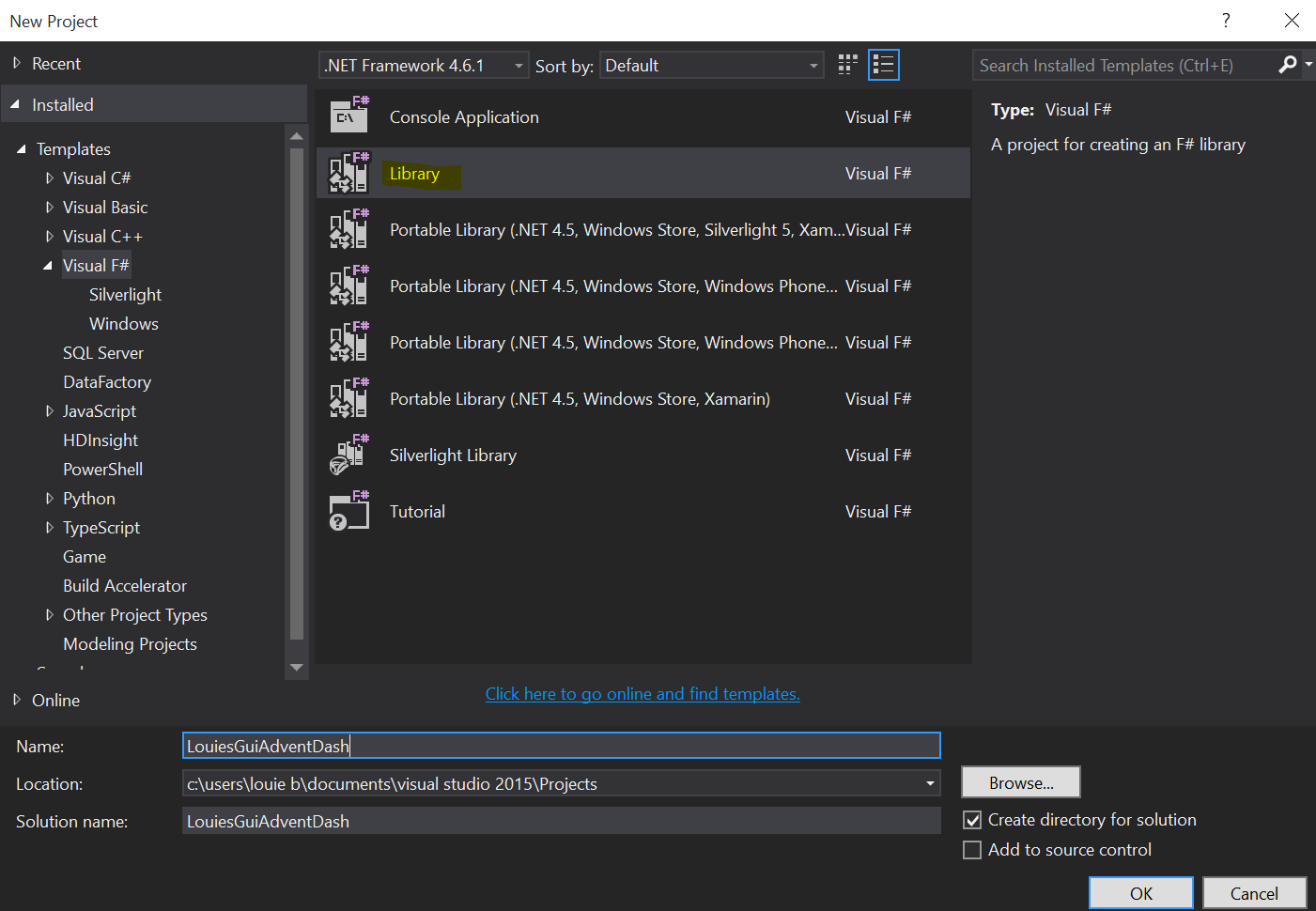This screenshot has height=911, width=1316.
Task: Expand the JavaScript node arrow
Action: [x=50, y=410]
